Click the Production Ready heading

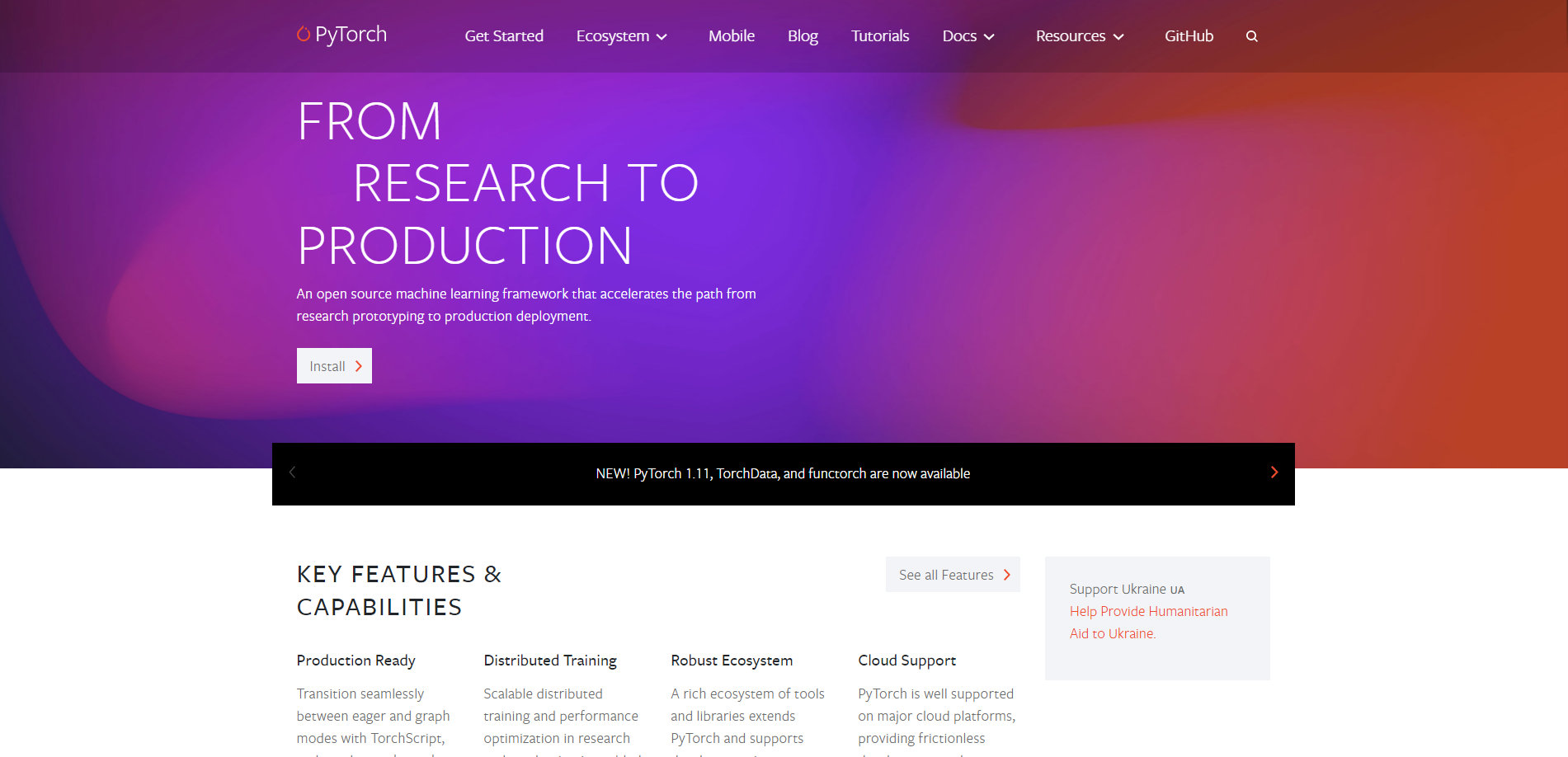tap(356, 661)
